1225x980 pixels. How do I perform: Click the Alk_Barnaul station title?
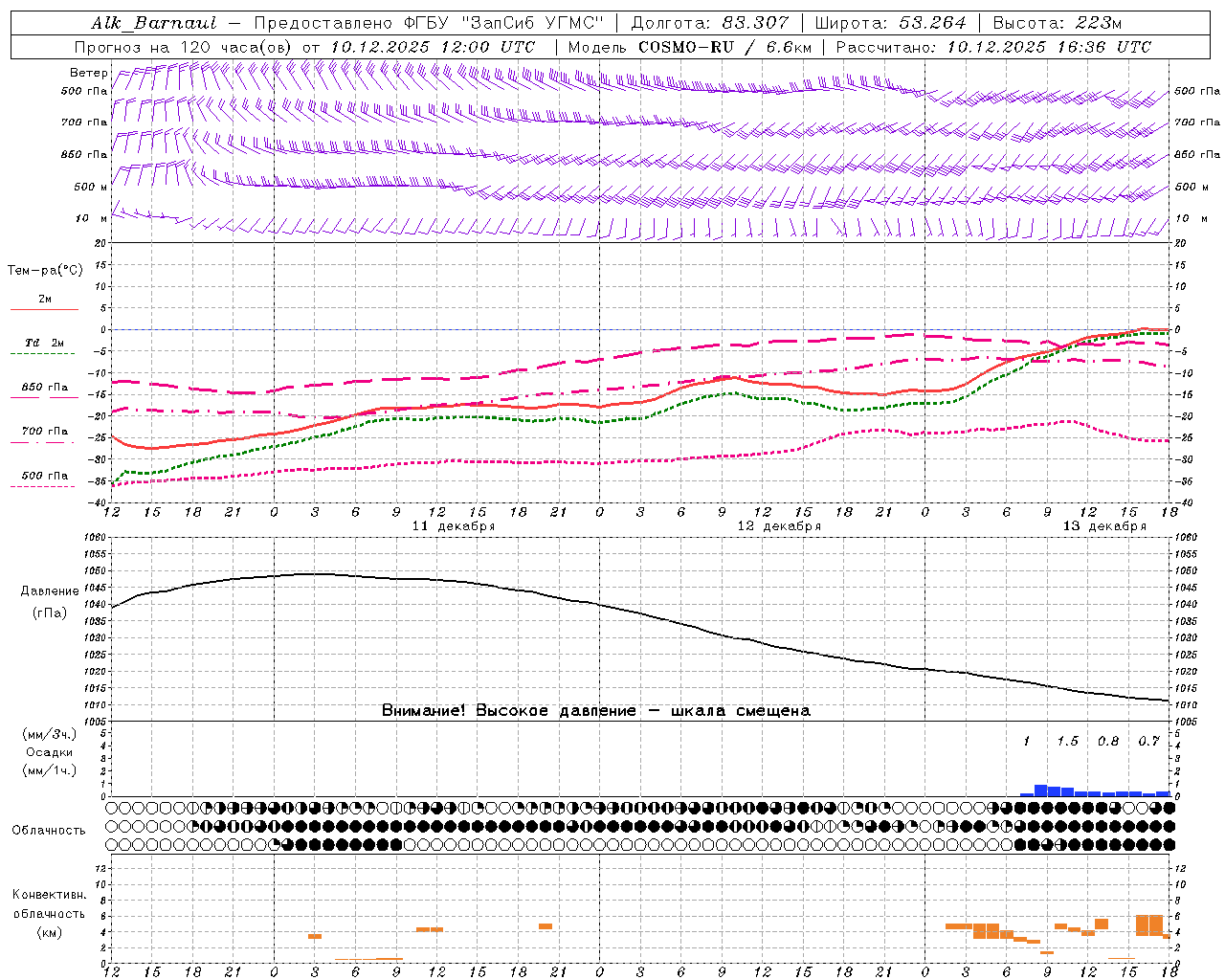point(154,23)
